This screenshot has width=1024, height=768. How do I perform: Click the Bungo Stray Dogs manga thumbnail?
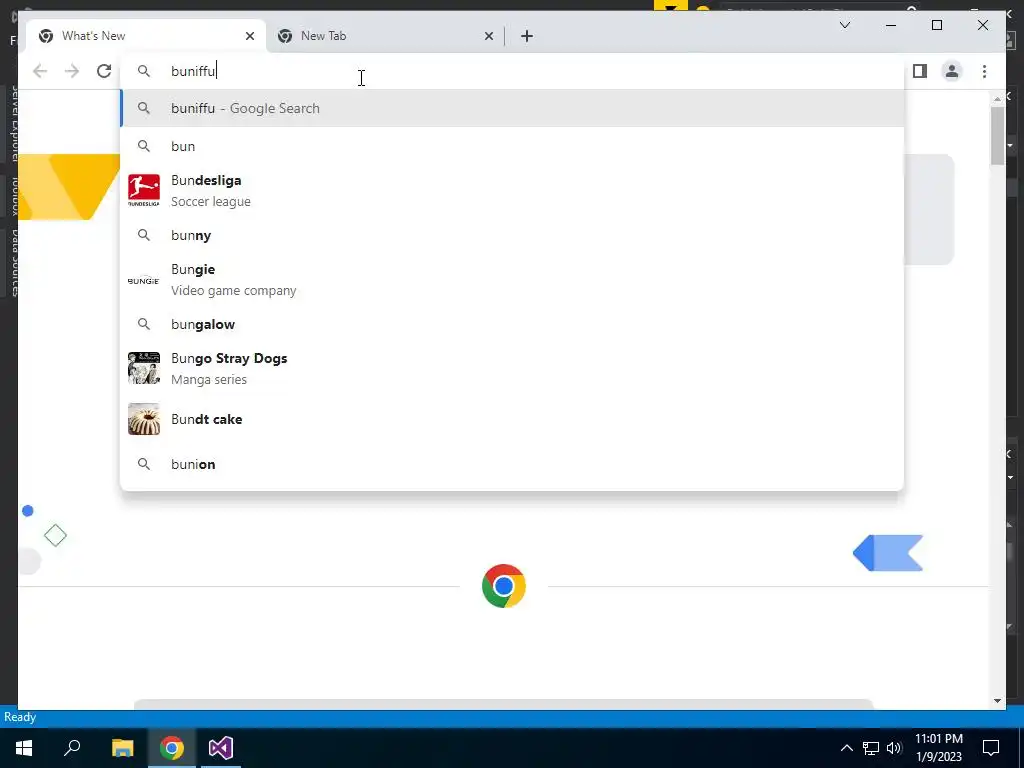144,368
